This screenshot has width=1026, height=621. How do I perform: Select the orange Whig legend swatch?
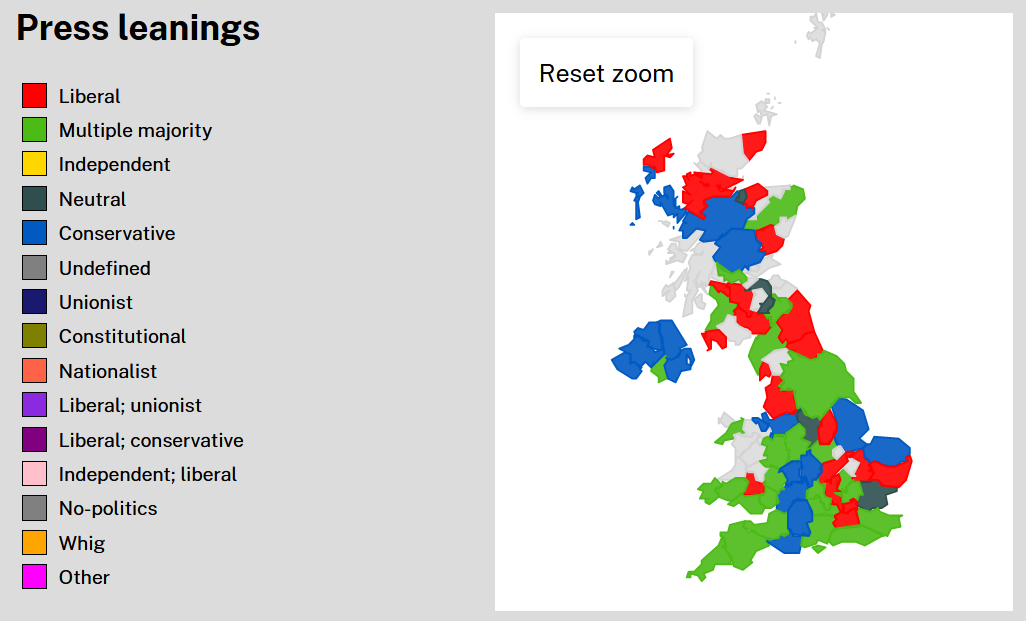pyautogui.click(x=35, y=543)
